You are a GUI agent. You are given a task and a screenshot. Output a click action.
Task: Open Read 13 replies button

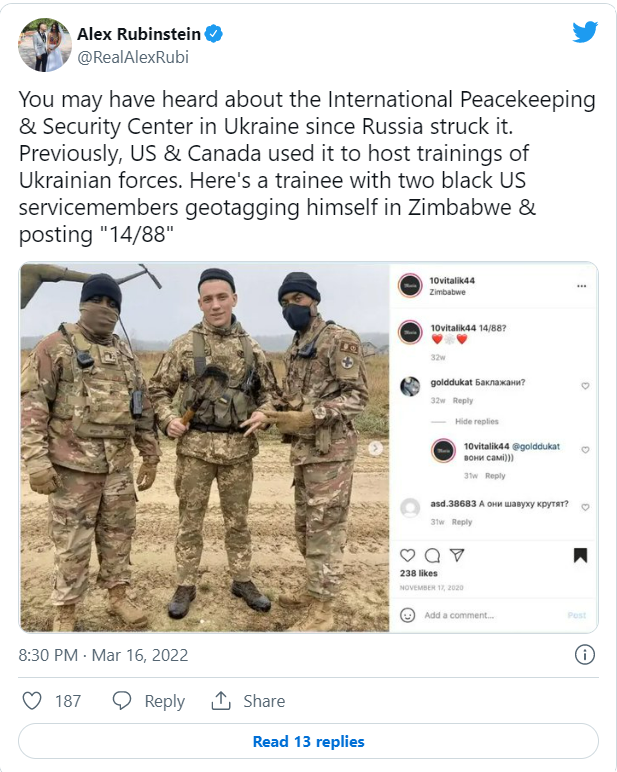pos(308,741)
